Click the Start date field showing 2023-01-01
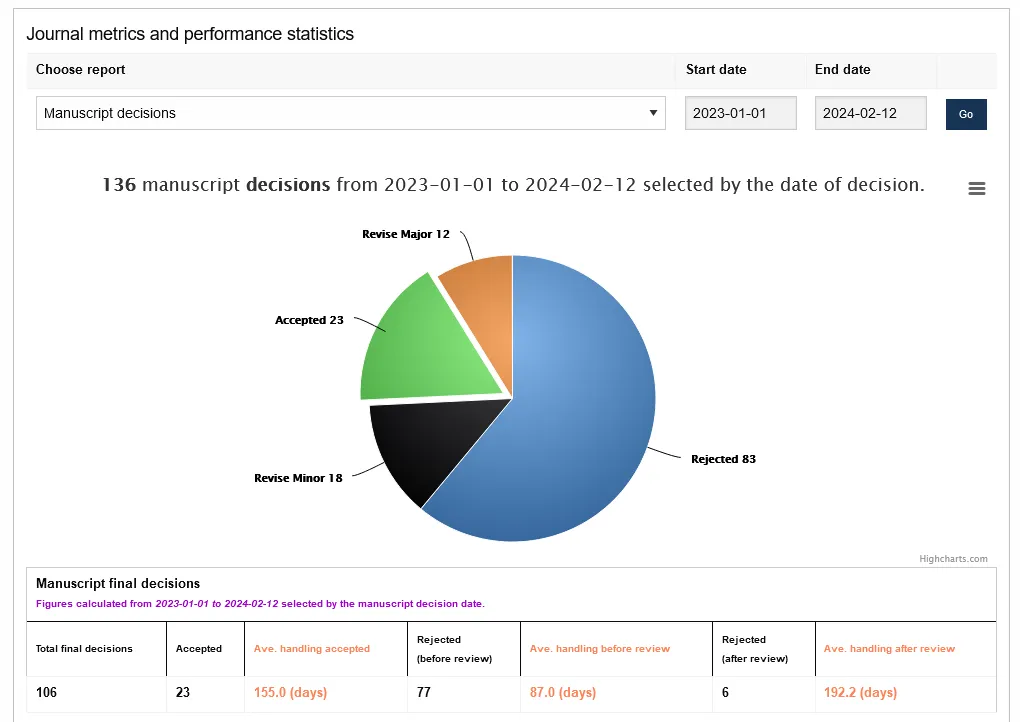Viewport: 1020px width, 722px height. point(740,113)
